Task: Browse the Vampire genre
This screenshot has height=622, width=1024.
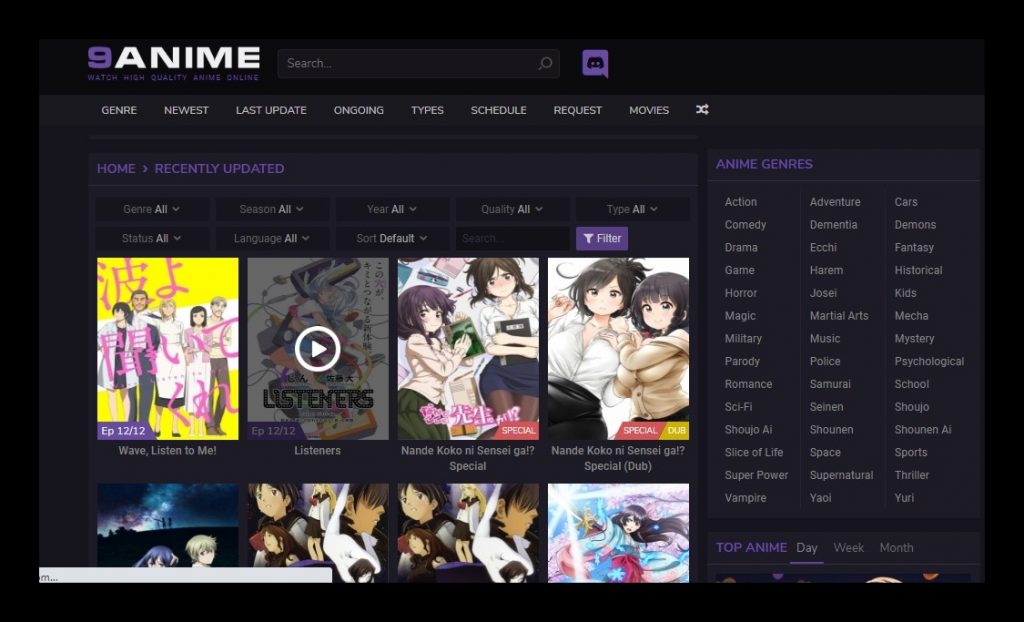Action: (745, 498)
